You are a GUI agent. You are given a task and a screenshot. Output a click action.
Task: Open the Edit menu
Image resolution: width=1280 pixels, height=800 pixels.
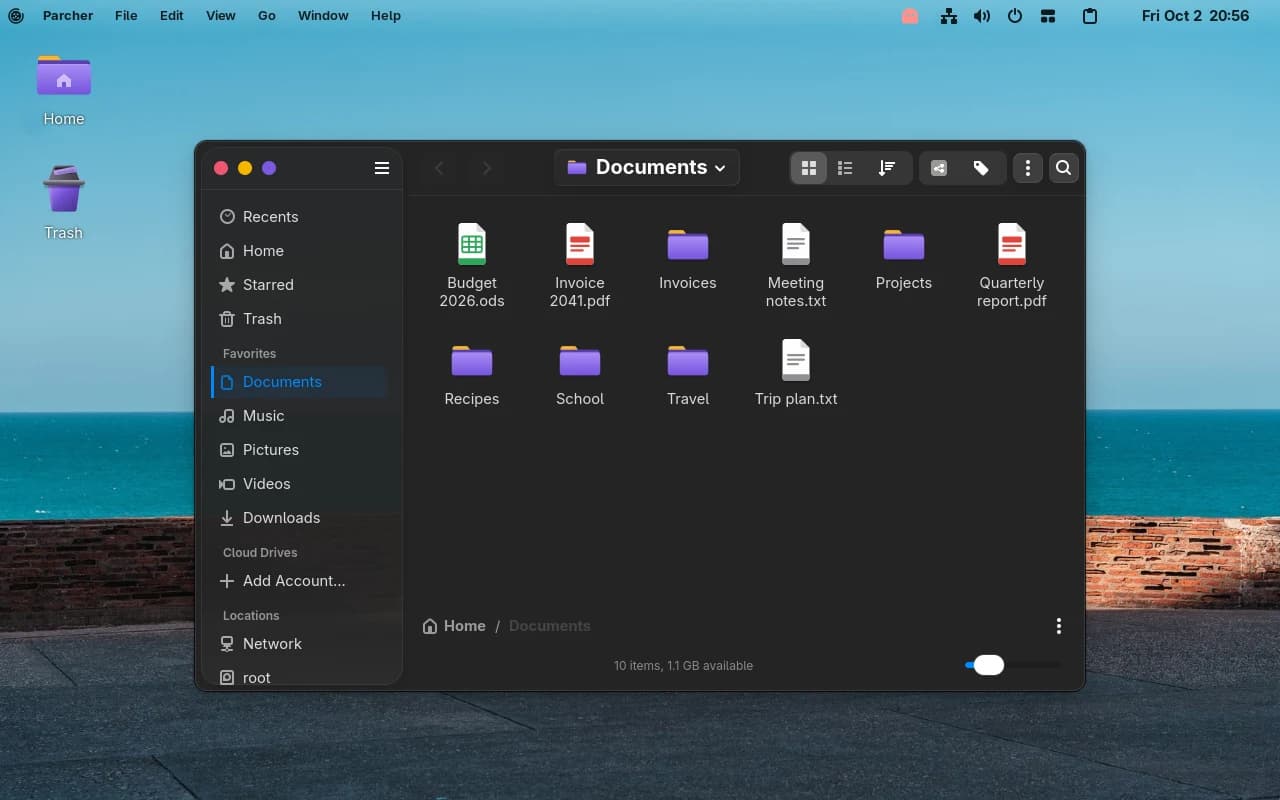point(172,16)
